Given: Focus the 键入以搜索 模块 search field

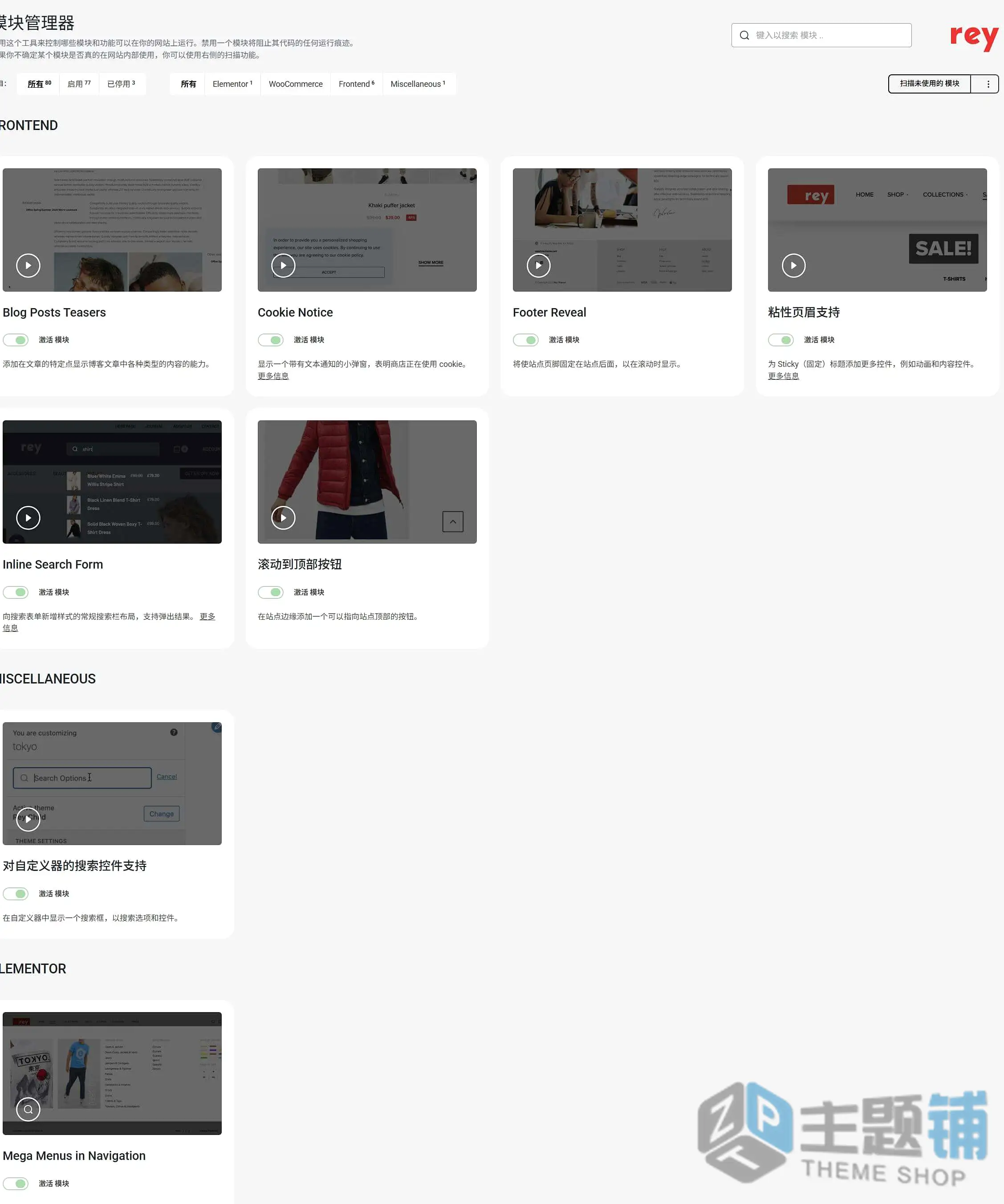Looking at the screenshot, I should pyautogui.click(x=821, y=35).
